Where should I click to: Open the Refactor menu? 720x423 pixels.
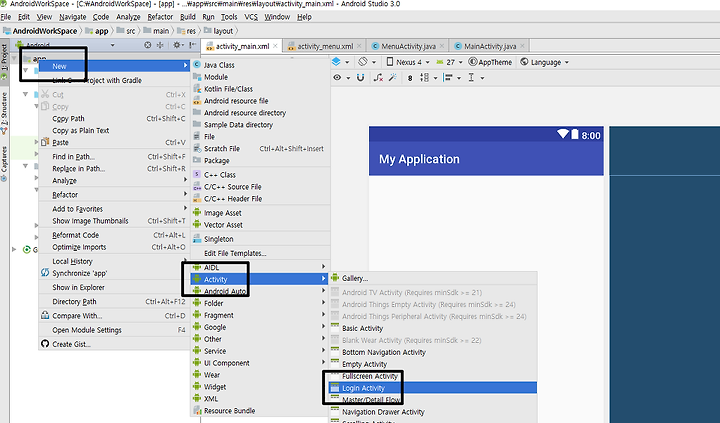[x=160, y=17]
